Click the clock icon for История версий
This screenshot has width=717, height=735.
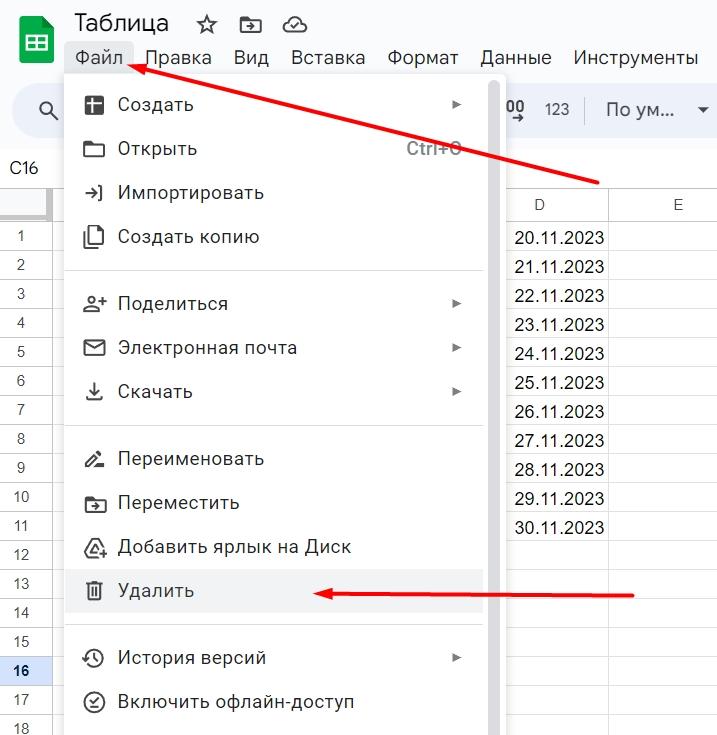click(94, 658)
